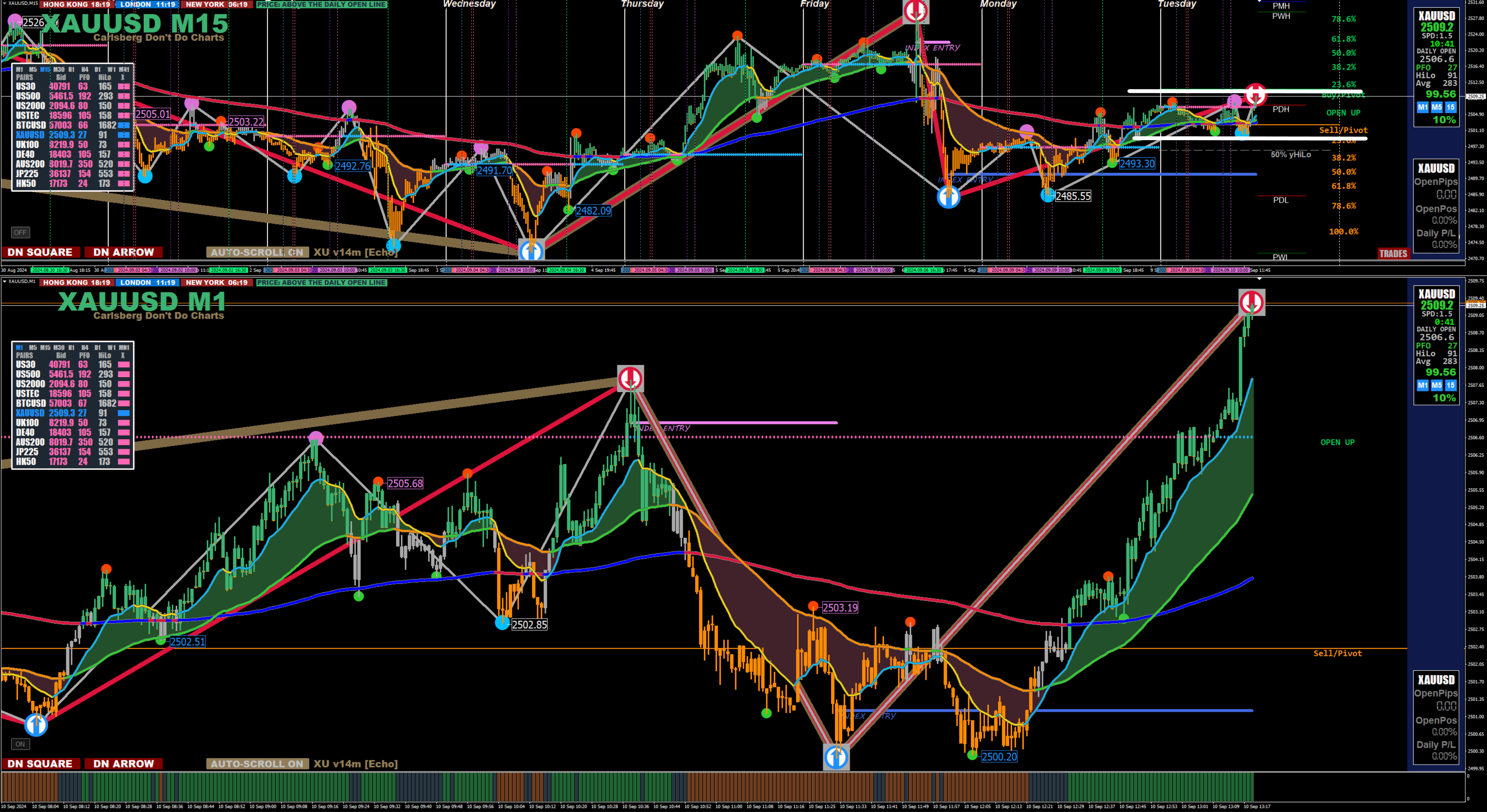
Task: Click red down-arrow marker at M1 chart top-right
Action: [1252, 302]
